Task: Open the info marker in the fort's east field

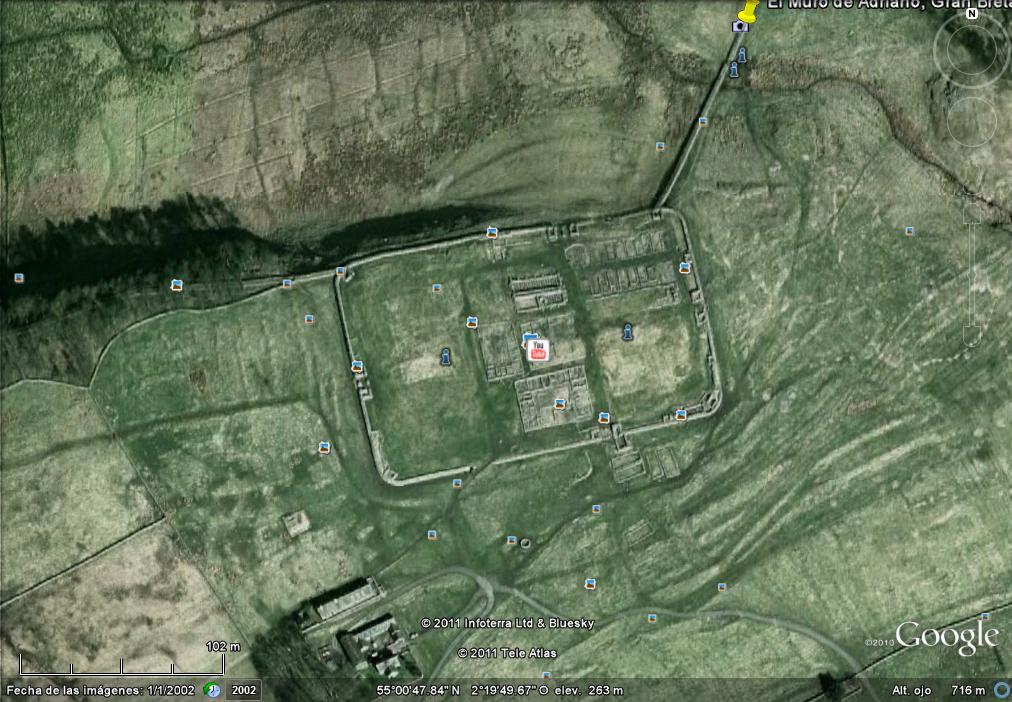Action: coord(627,331)
